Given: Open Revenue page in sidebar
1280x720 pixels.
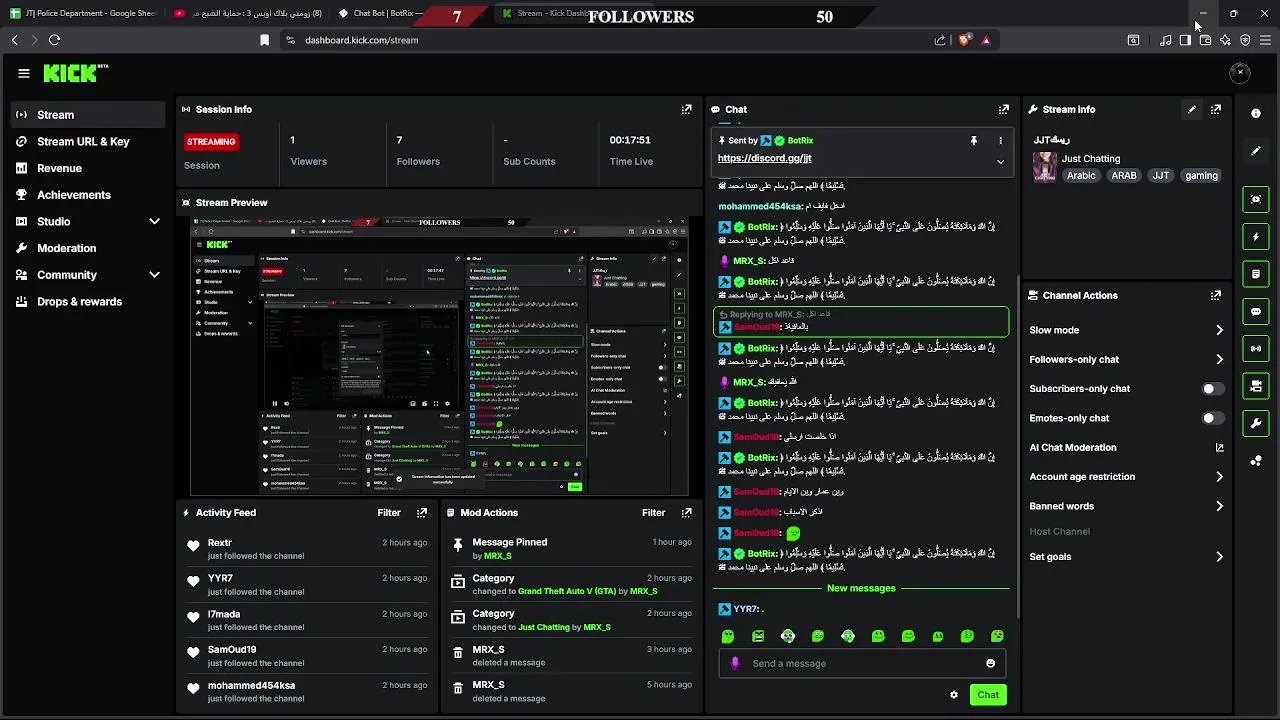Looking at the screenshot, I should tap(88, 168).
